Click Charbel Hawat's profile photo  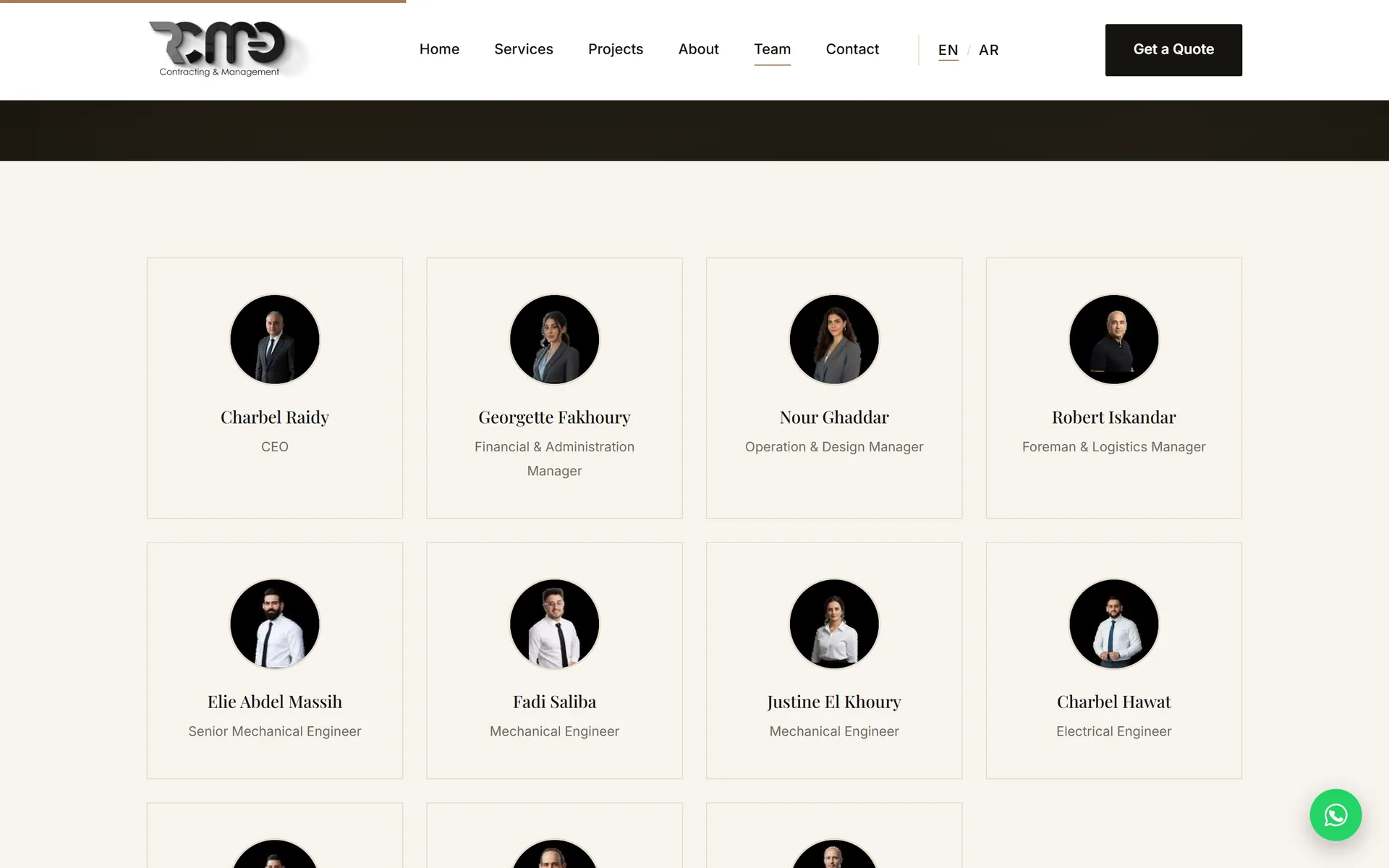pyautogui.click(x=1114, y=624)
